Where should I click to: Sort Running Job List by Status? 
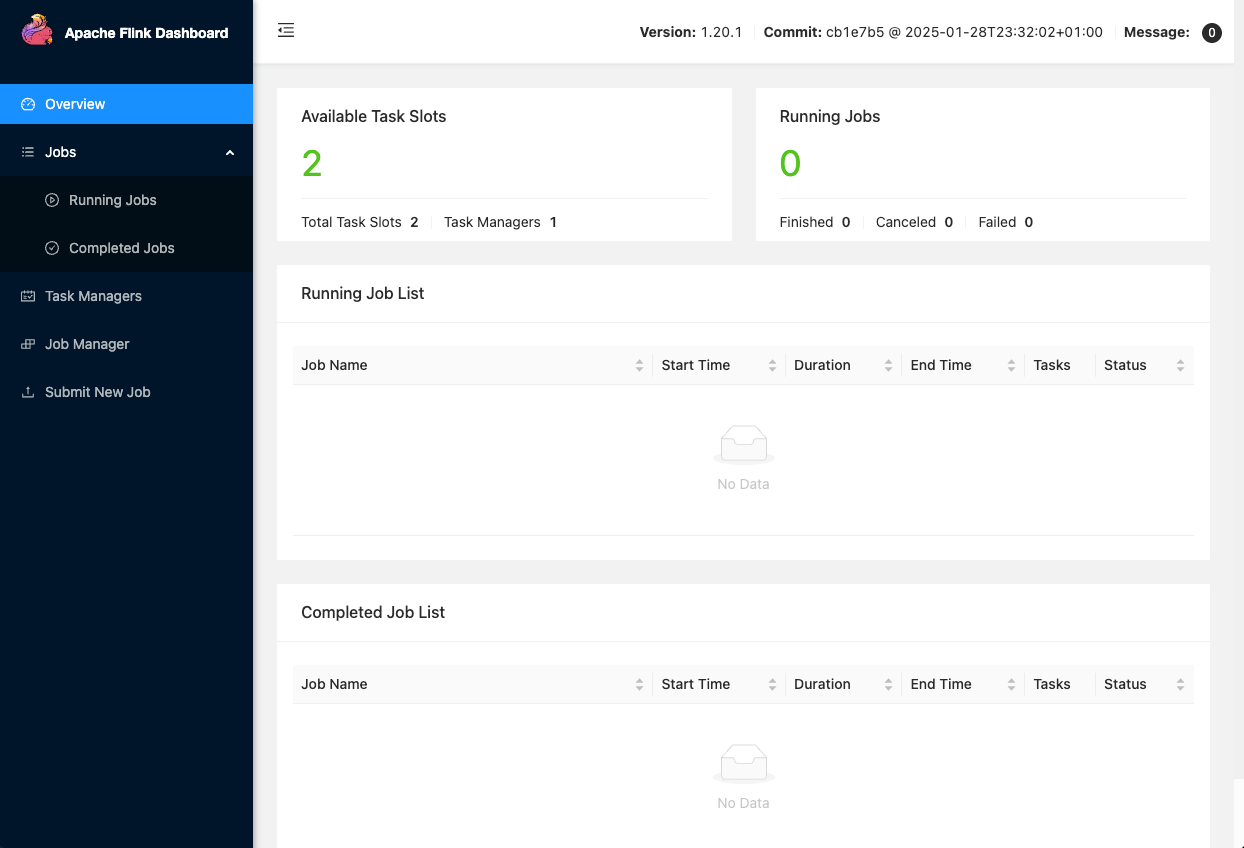(x=1180, y=366)
